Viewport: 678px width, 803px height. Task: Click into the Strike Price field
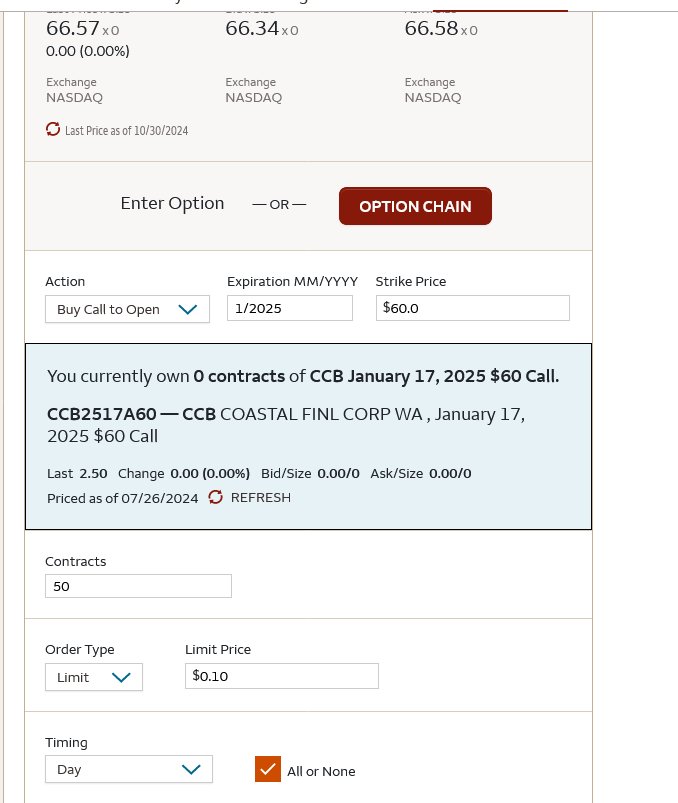(x=473, y=308)
